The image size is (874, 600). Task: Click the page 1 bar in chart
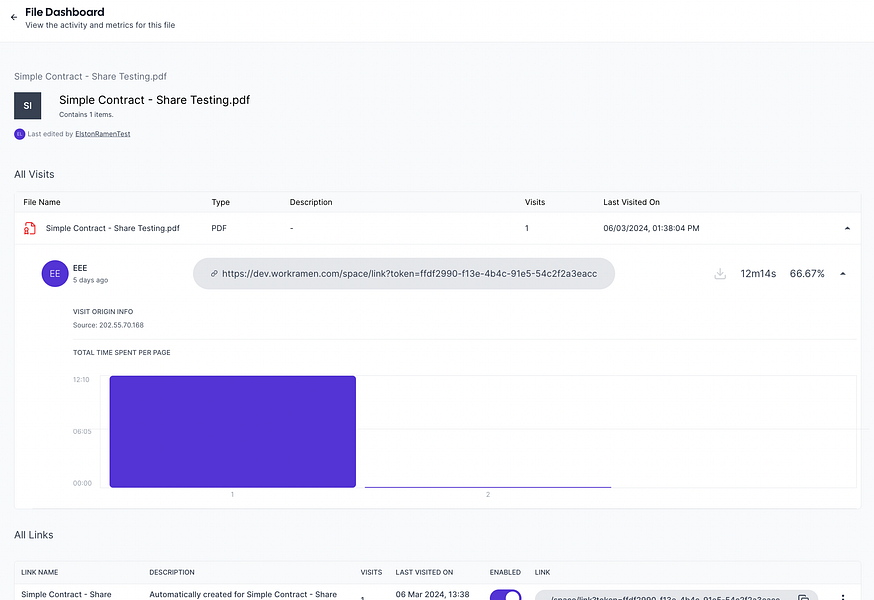pos(232,432)
